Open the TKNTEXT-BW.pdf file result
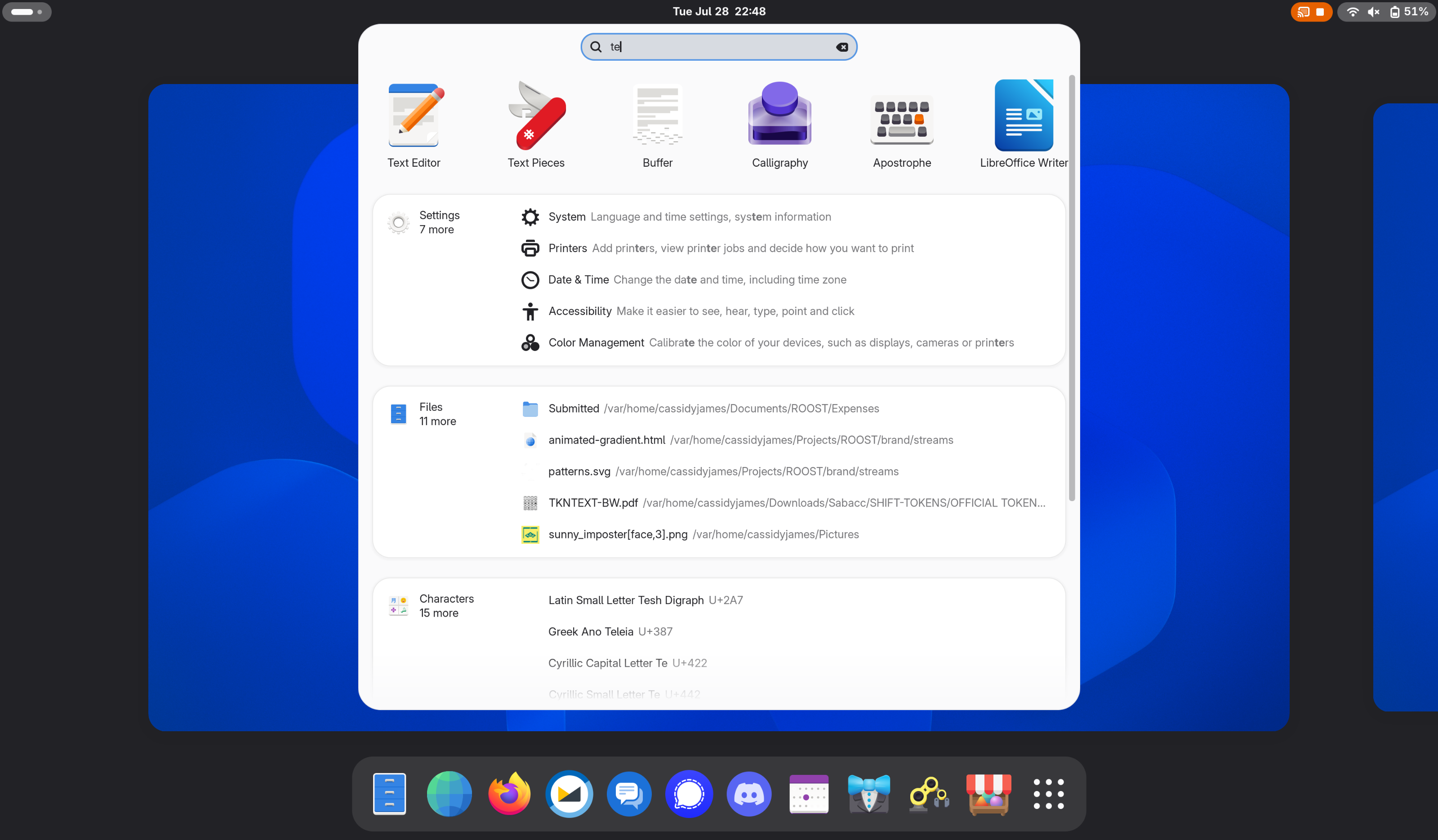This screenshot has width=1438, height=840. [x=783, y=503]
